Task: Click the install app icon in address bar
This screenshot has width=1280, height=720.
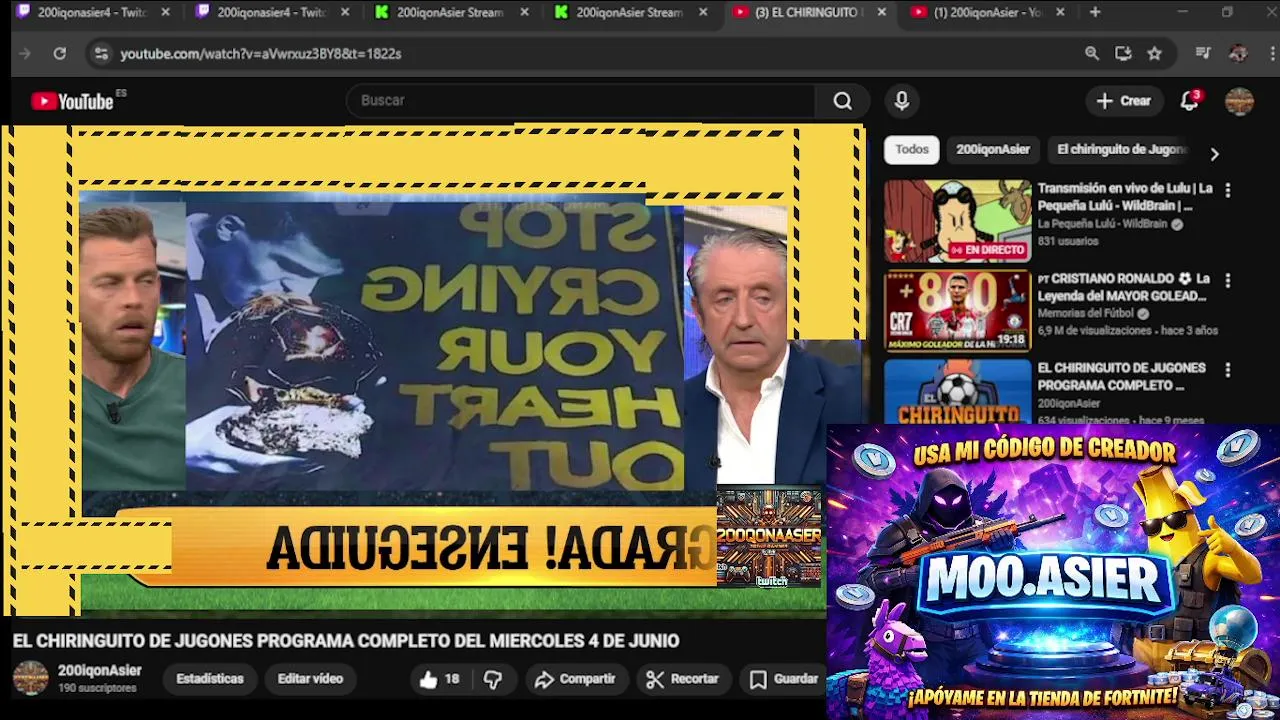Action: coord(1123,54)
